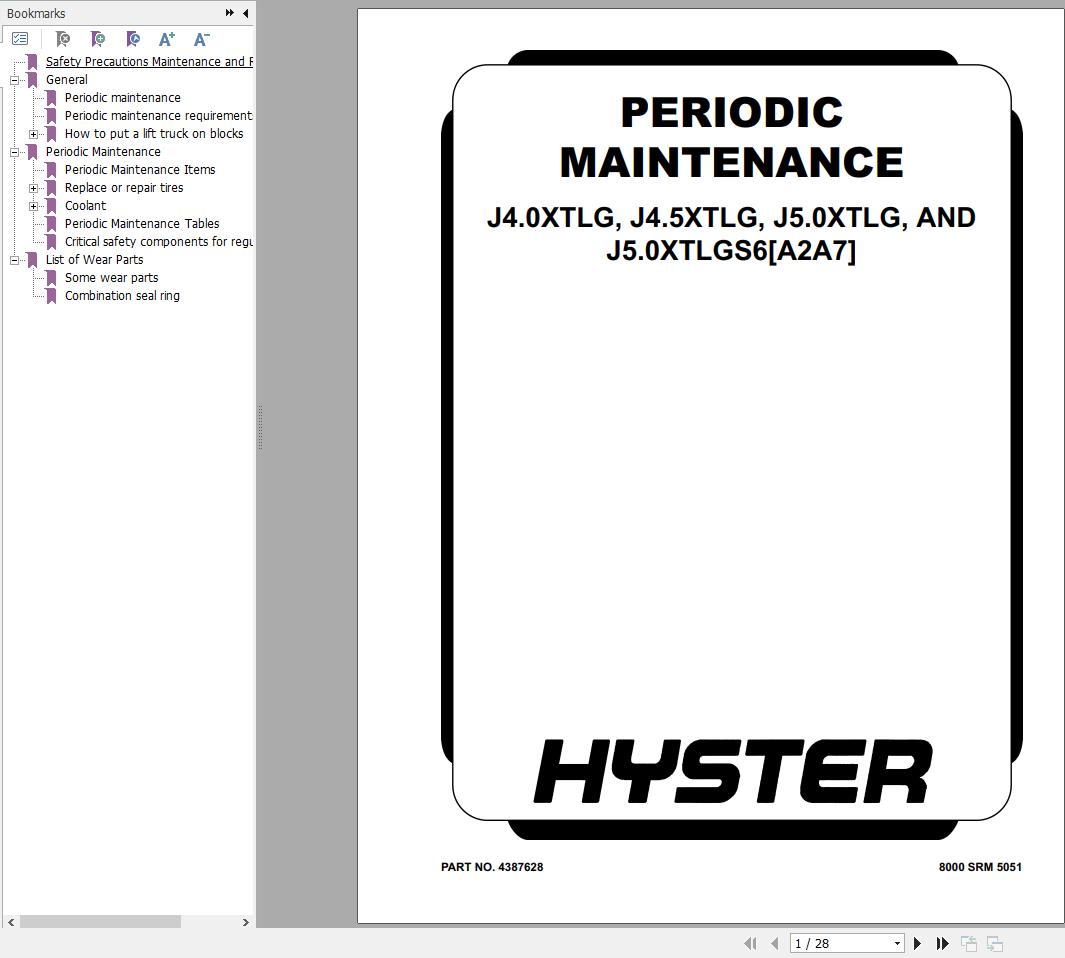Open the bookmark options menu icon
Image resolution: width=1065 pixels, height=958 pixels.
[20, 39]
